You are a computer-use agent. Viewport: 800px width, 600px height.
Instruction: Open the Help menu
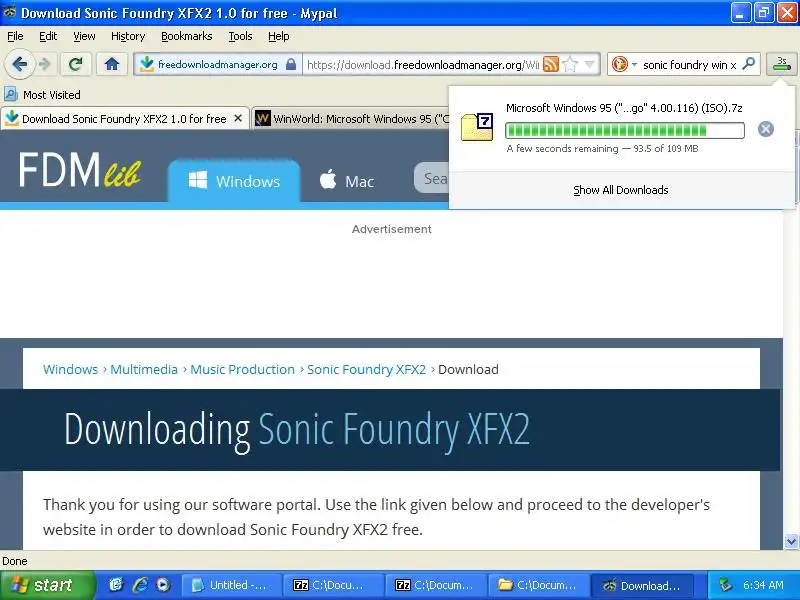[x=279, y=36]
